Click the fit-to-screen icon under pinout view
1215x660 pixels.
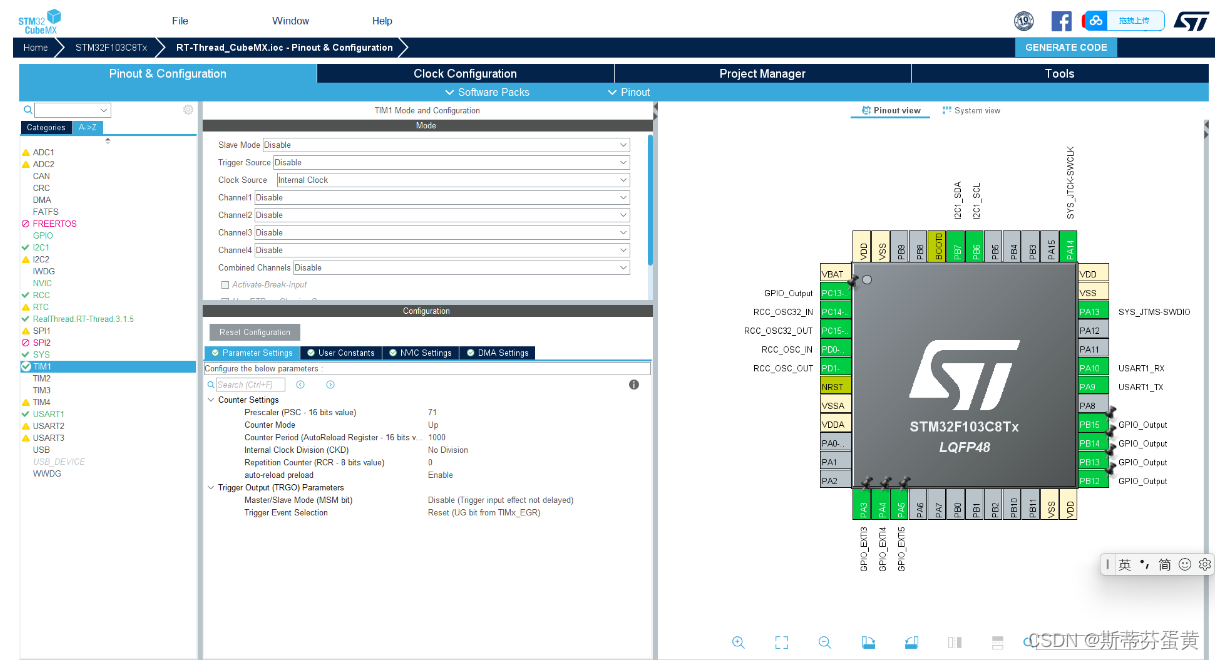click(x=782, y=642)
